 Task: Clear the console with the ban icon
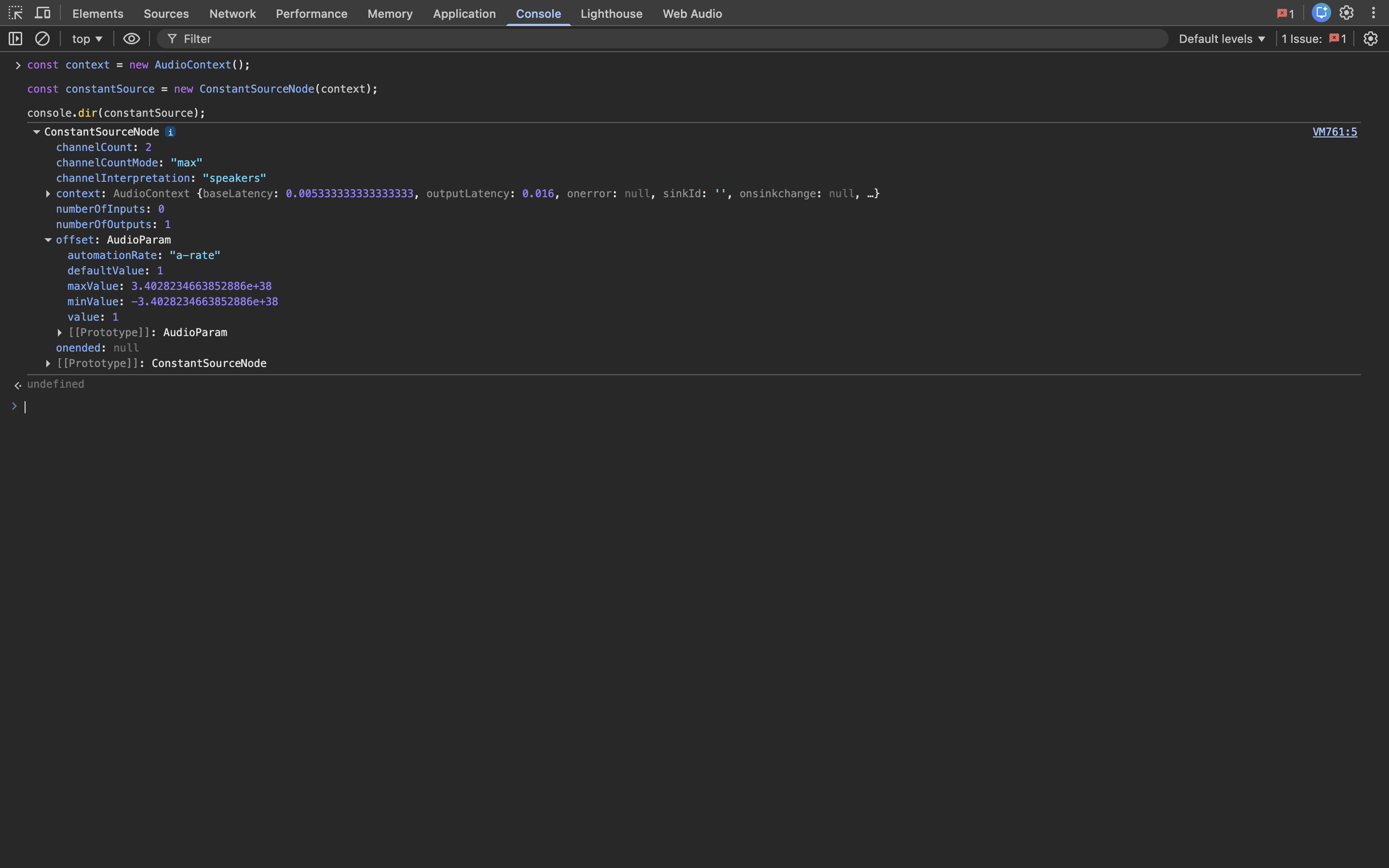(42, 39)
